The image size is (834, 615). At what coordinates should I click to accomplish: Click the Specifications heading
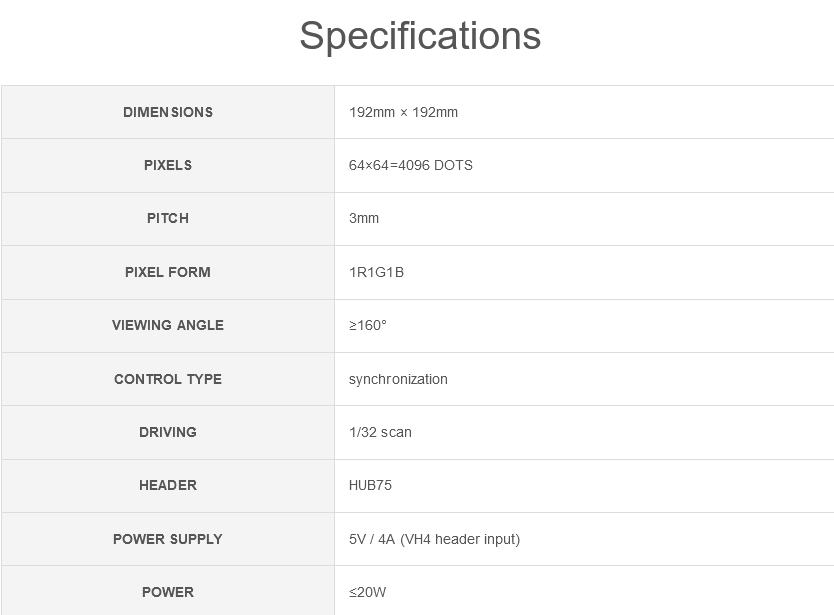point(420,36)
